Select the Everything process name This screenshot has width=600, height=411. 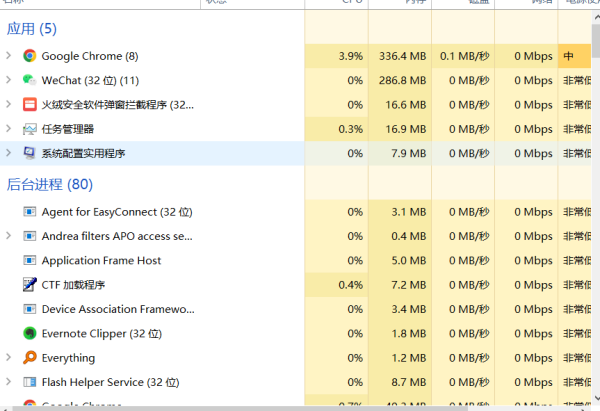[68, 358]
